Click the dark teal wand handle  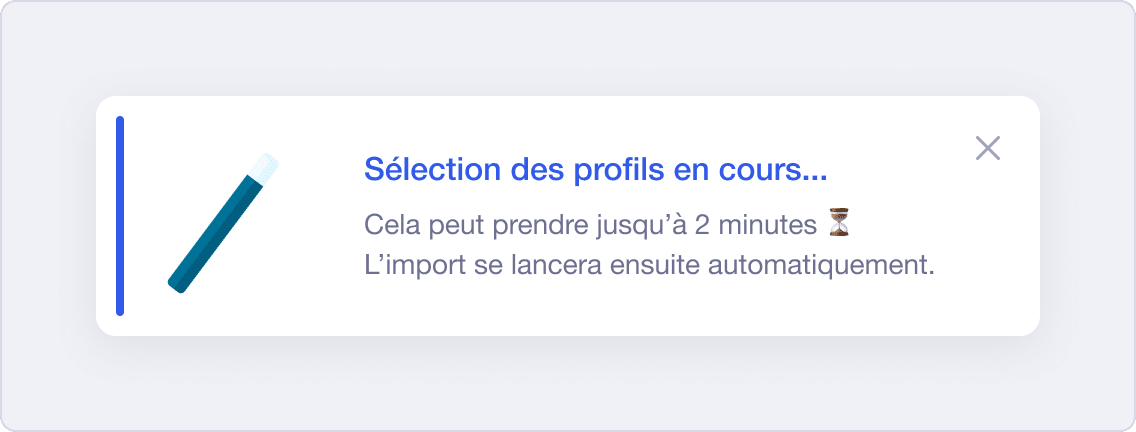point(214,235)
